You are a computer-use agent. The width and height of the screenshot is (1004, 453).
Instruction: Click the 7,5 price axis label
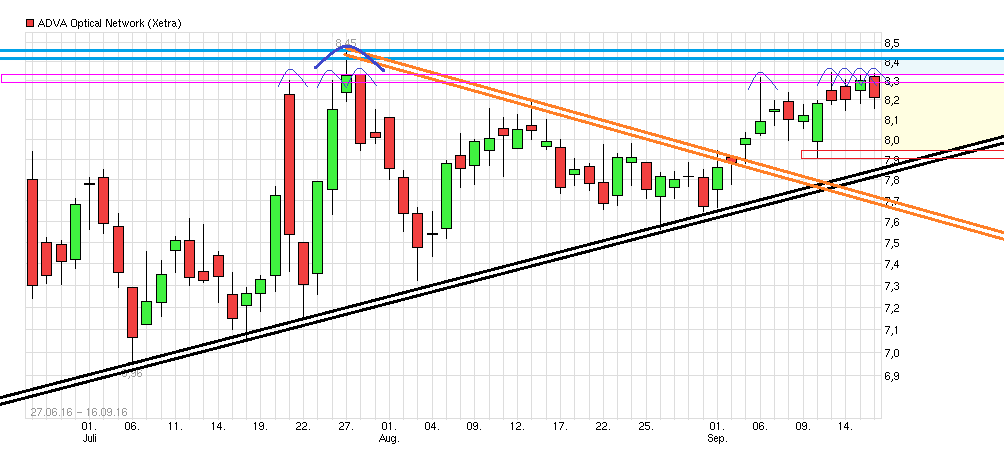[891, 243]
